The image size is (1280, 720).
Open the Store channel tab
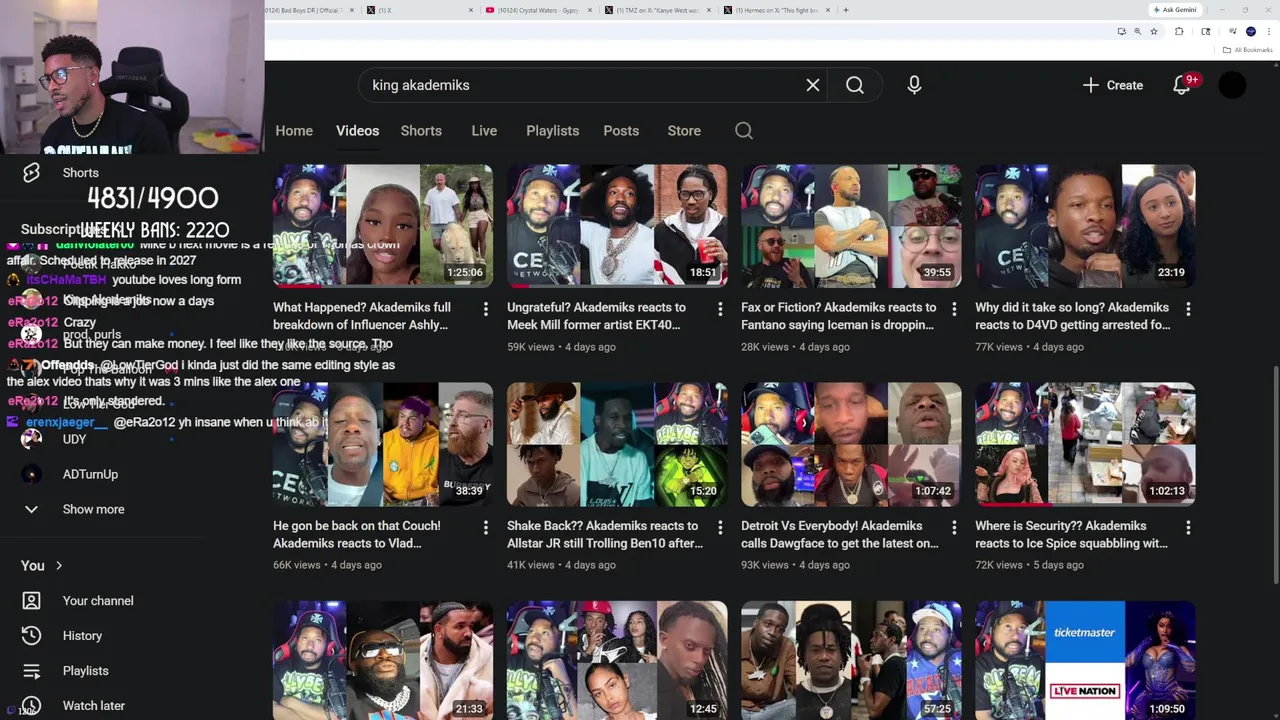[x=684, y=130]
